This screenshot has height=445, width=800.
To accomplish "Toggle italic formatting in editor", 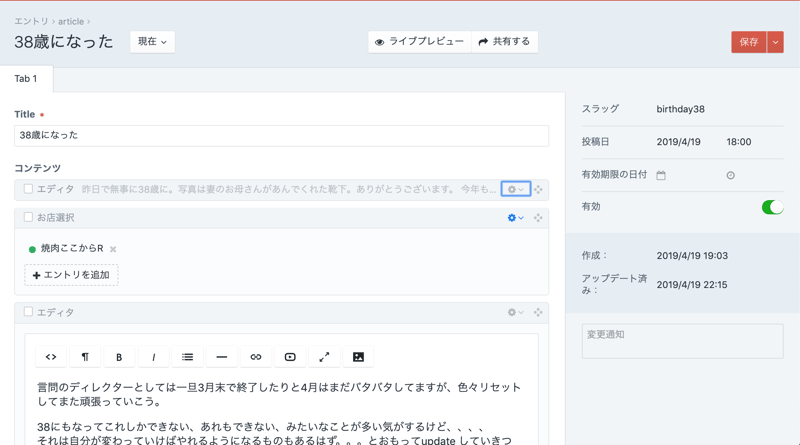I will pos(153,357).
